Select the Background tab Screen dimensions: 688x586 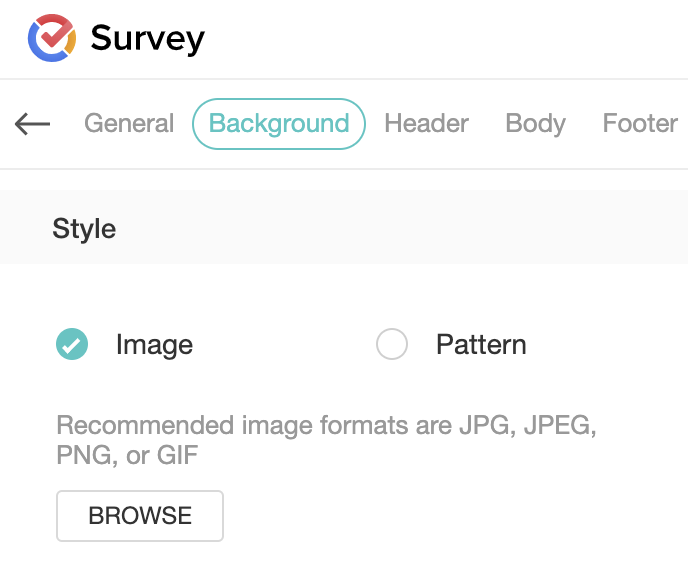click(279, 124)
